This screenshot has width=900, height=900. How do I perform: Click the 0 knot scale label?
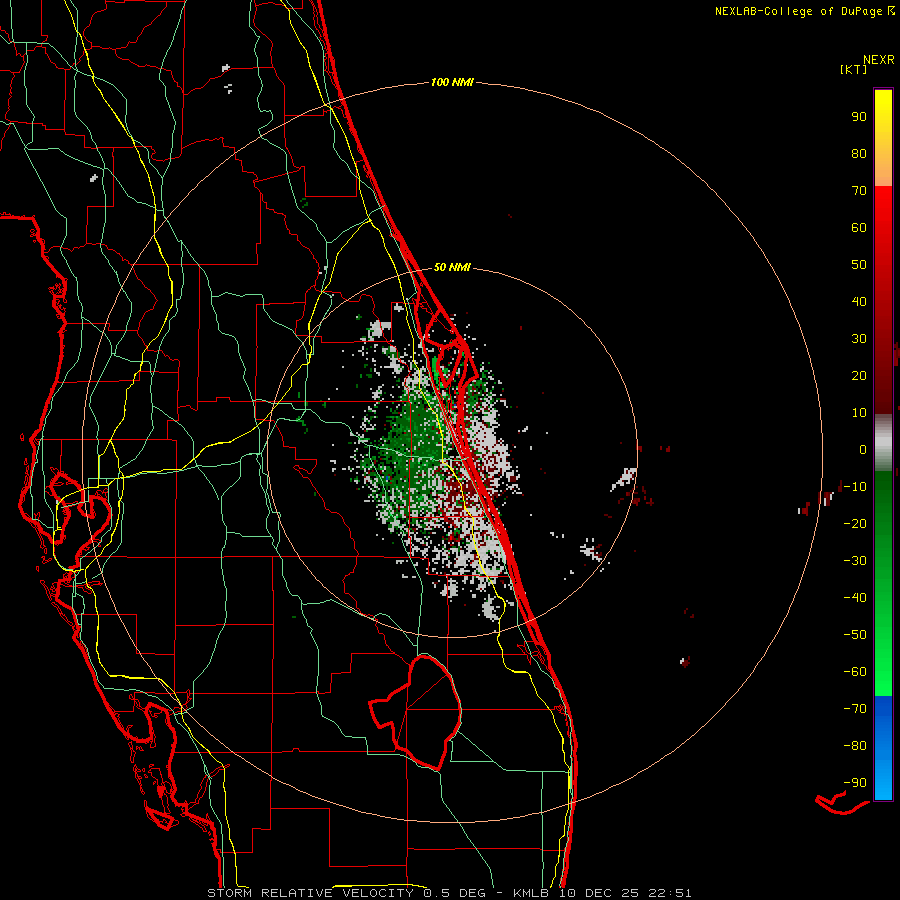coord(863,449)
